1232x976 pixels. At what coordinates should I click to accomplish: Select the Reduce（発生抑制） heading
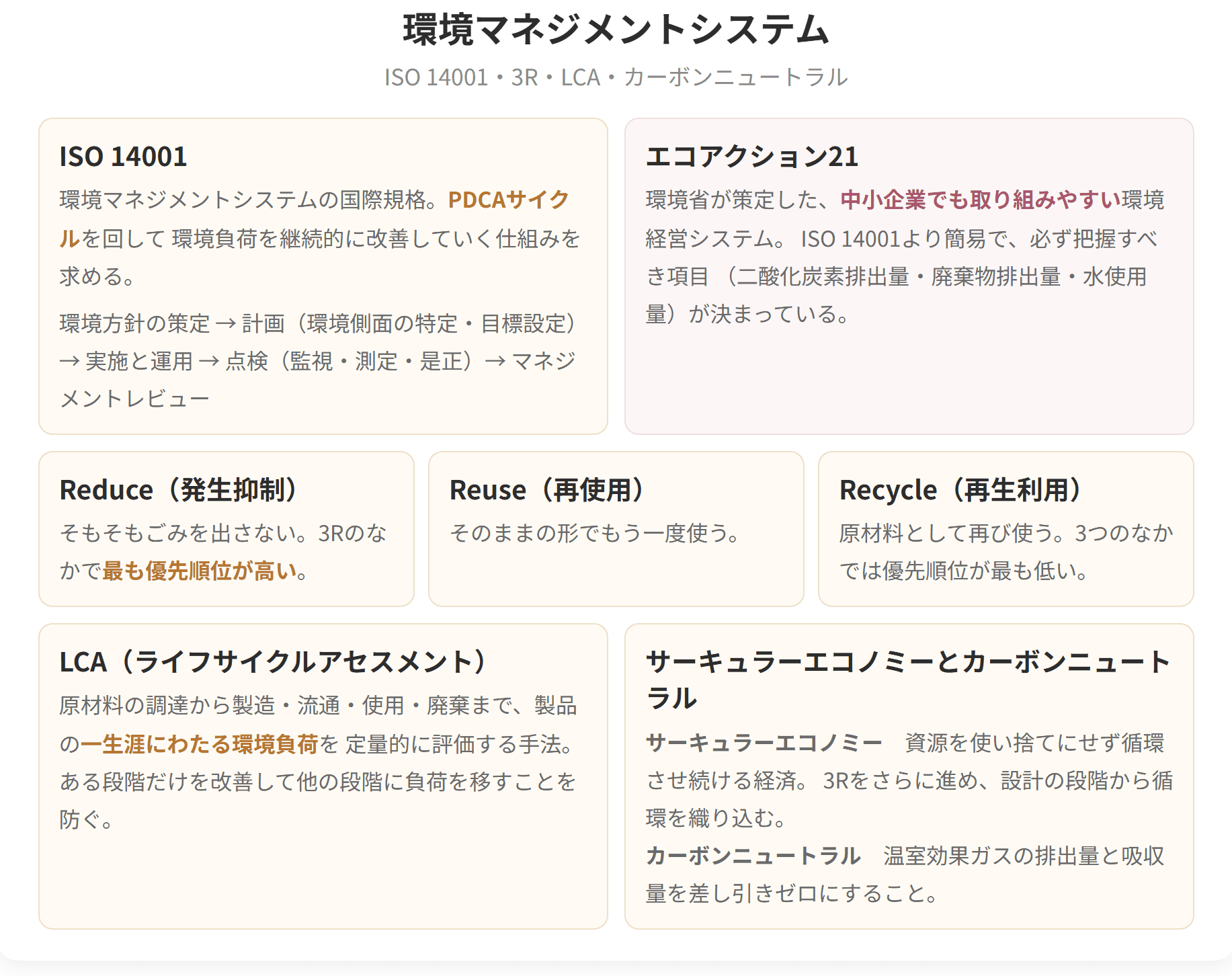click(x=179, y=490)
